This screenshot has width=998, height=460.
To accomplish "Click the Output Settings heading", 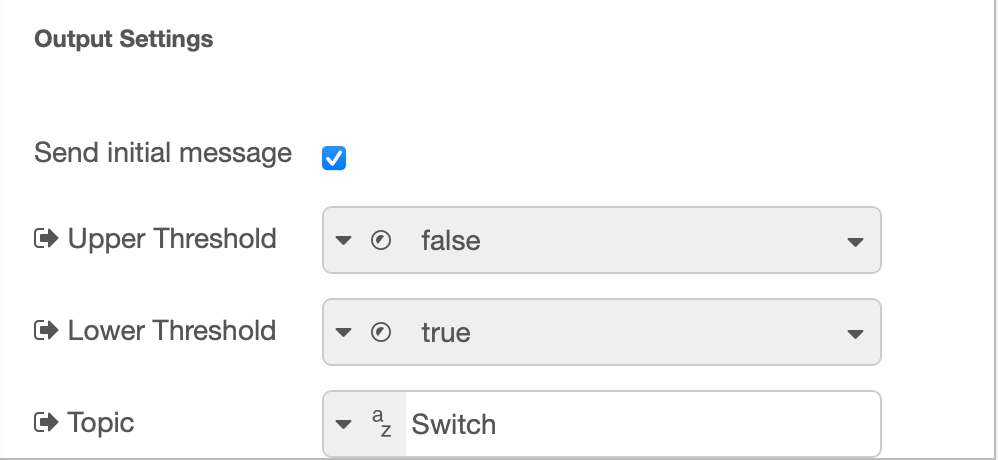I will click(124, 39).
